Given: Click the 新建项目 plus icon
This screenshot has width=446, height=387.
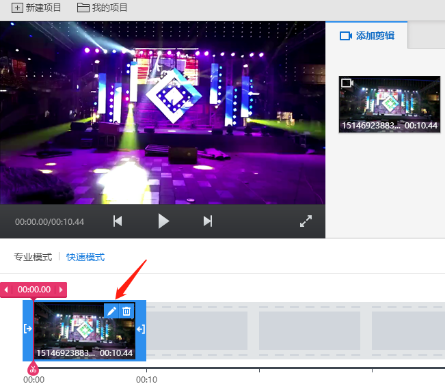Looking at the screenshot, I should click(17, 8).
